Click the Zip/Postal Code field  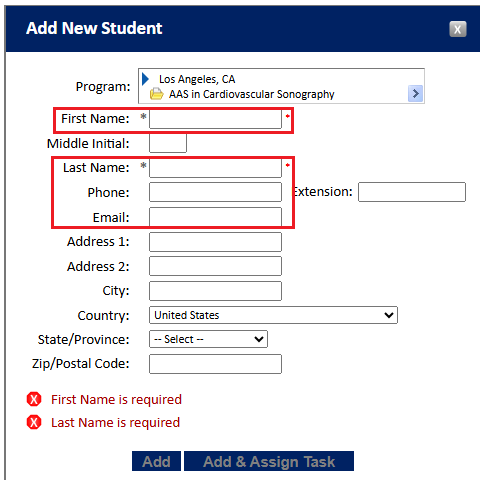[x=215, y=364]
